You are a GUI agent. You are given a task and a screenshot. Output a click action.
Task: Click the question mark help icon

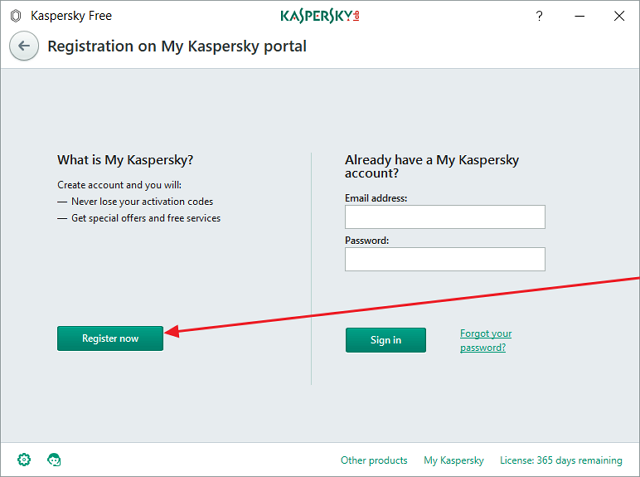[539, 16]
